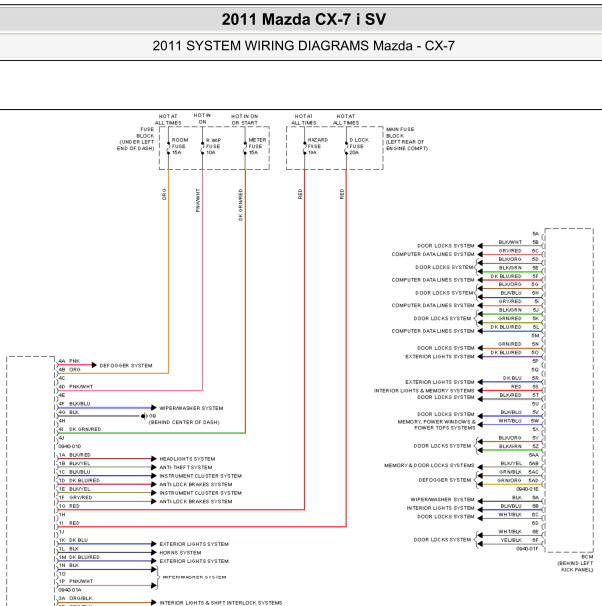This screenshot has width=602, height=606.
Task: Click the '4D PNK/WHT' pin label
Action: (x=76, y=386)
